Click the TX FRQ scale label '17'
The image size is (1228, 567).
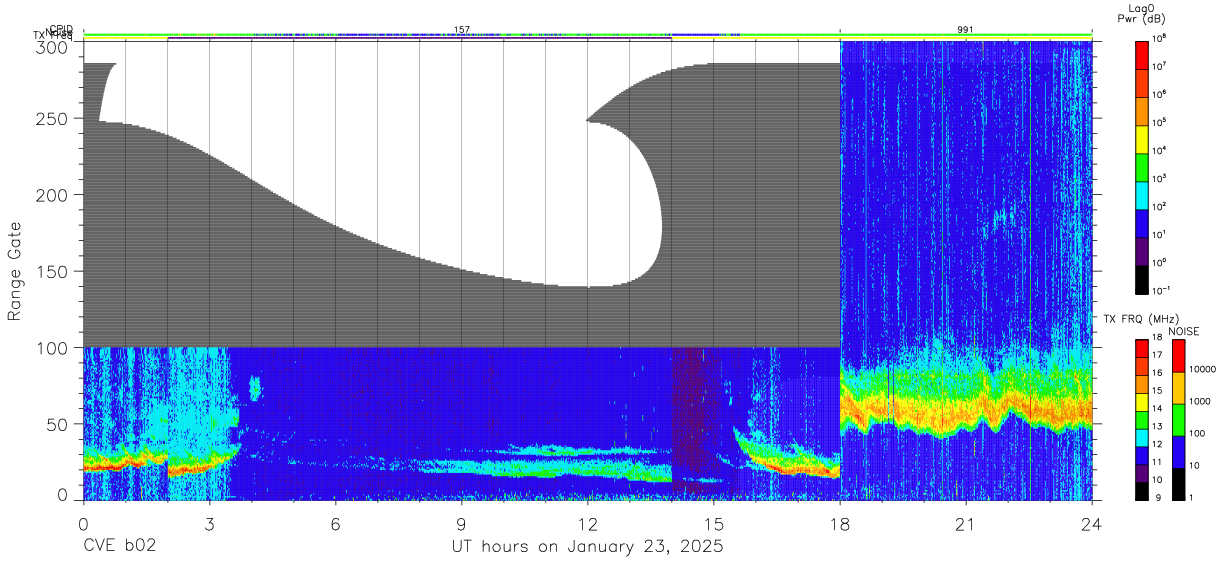click(x=1157, y=355)
